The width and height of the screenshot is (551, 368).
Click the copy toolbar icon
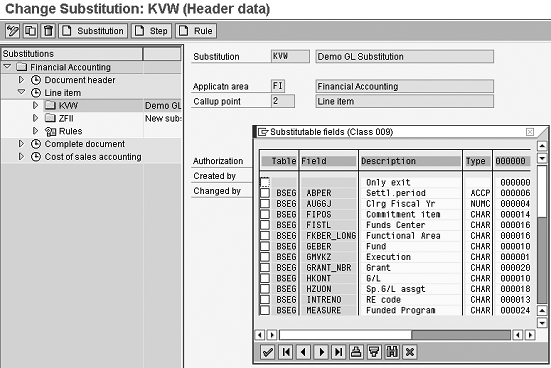coord(31,31)
